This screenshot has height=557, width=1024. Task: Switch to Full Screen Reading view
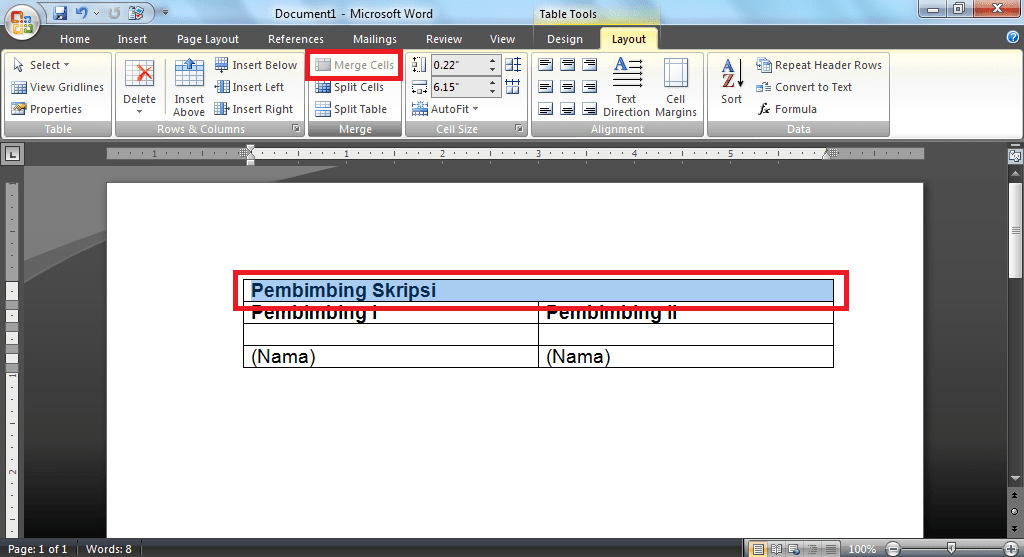coord(776,549)
